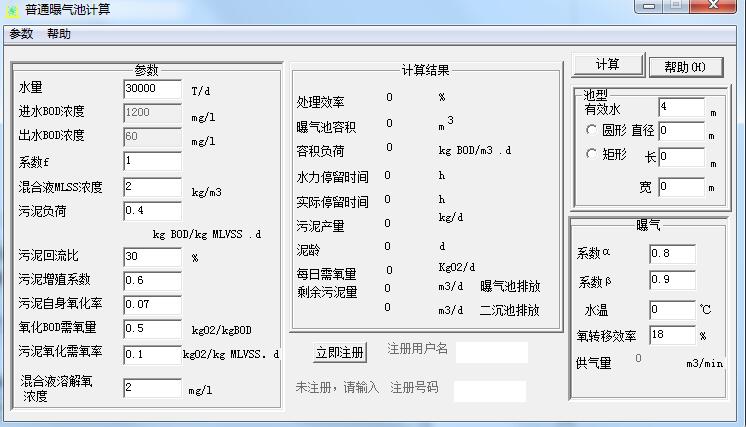Click the 系数β input field
The height and width of the screenshot is (427, 746).
[672, 280]
